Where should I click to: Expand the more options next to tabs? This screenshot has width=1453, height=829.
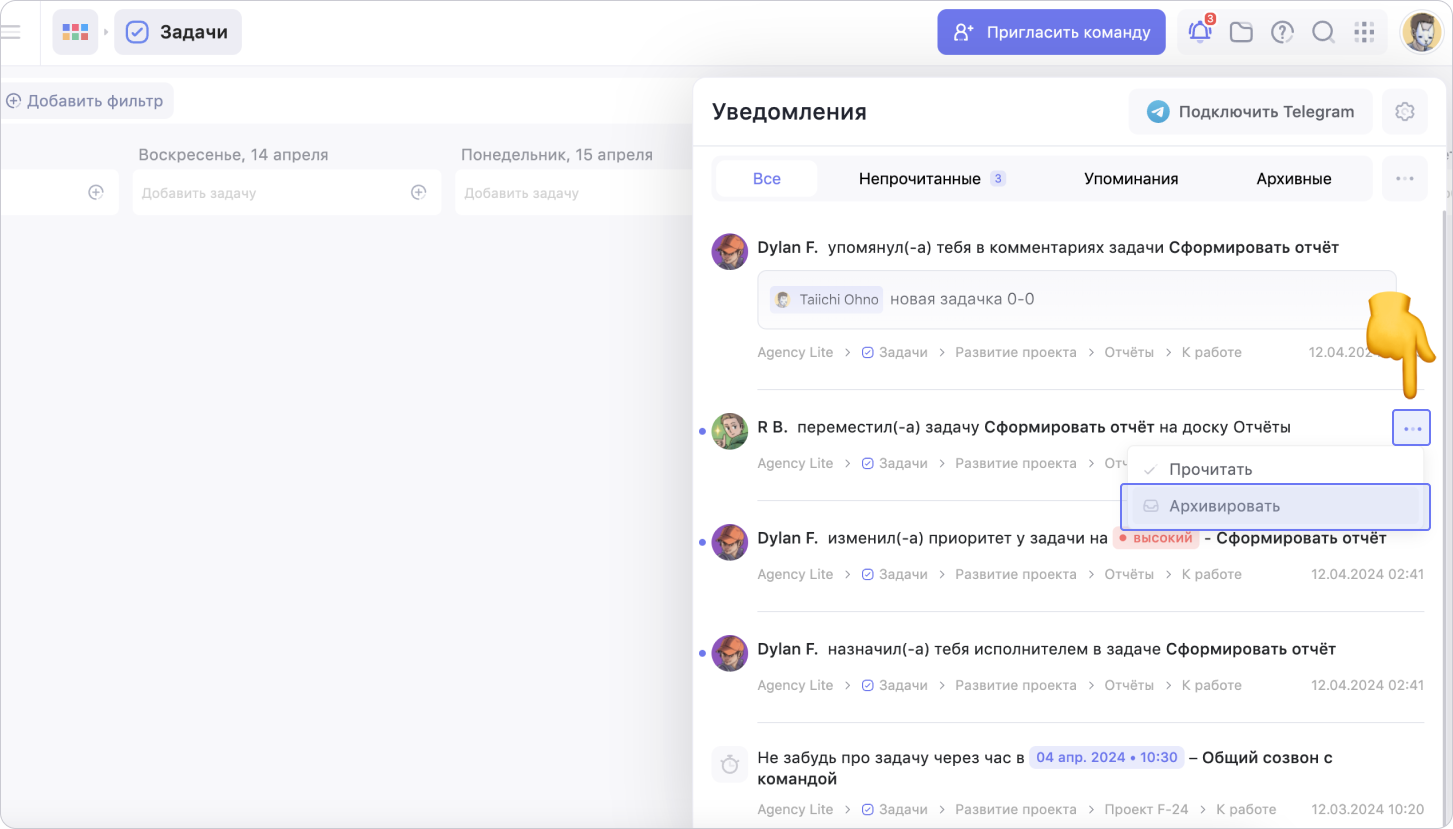1404,179
